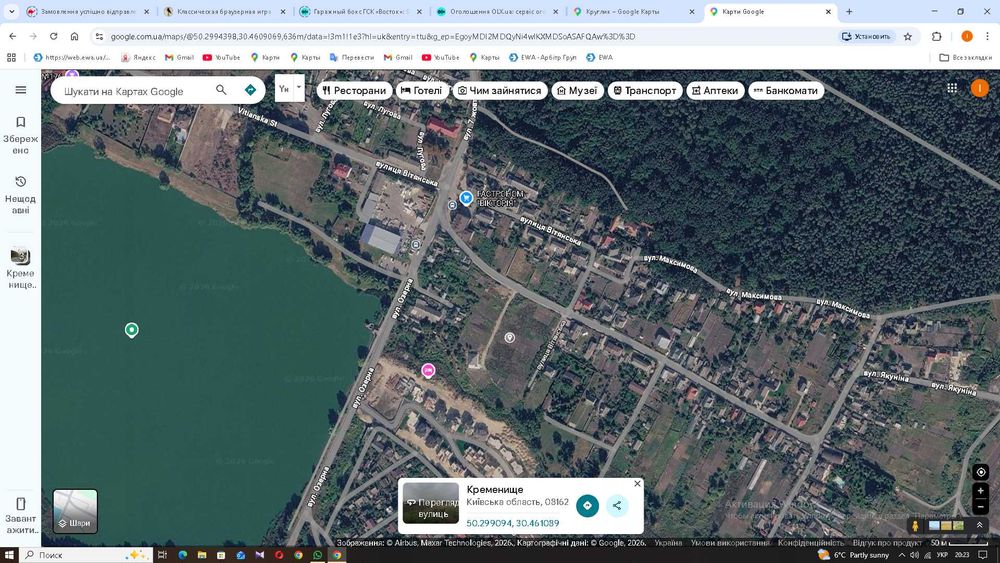Open the Recents history sidebar item
Image resolution: width=1000 pixels, height=563 pixels.
[x=20, y=194]
